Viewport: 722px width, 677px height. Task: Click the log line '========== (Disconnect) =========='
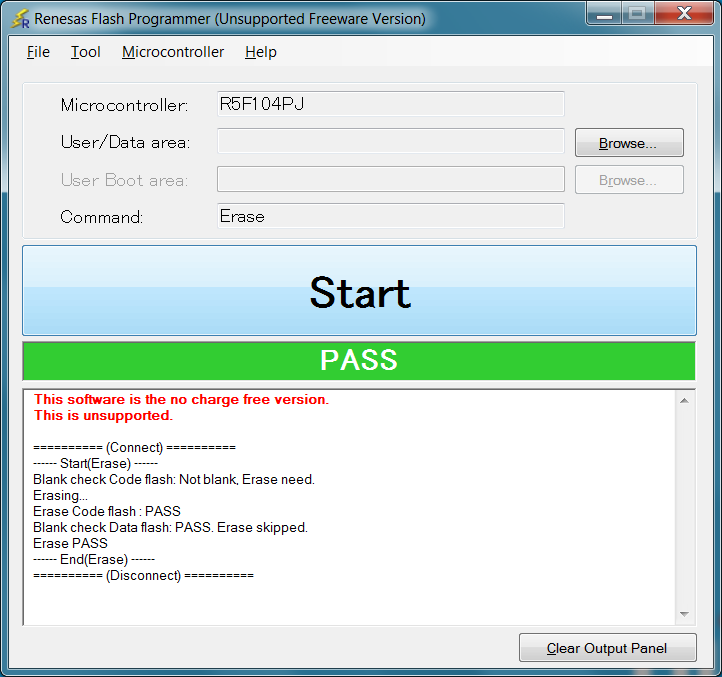[143, 575]
